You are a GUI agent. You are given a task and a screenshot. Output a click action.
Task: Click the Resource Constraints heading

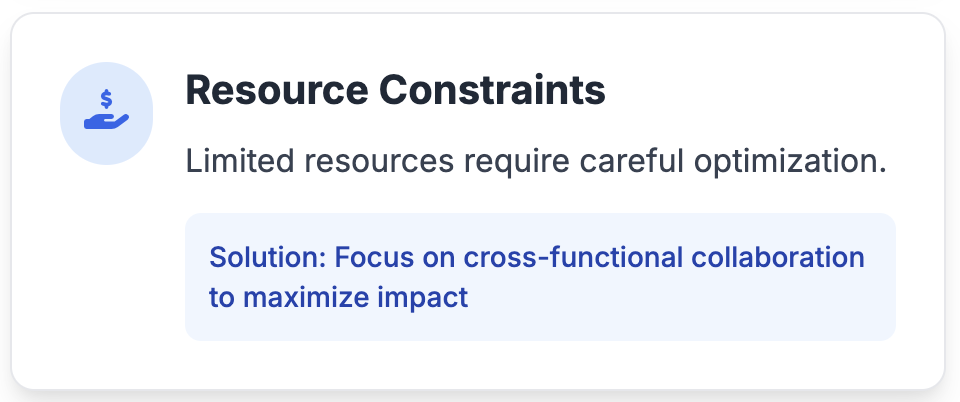pos(396,90)
